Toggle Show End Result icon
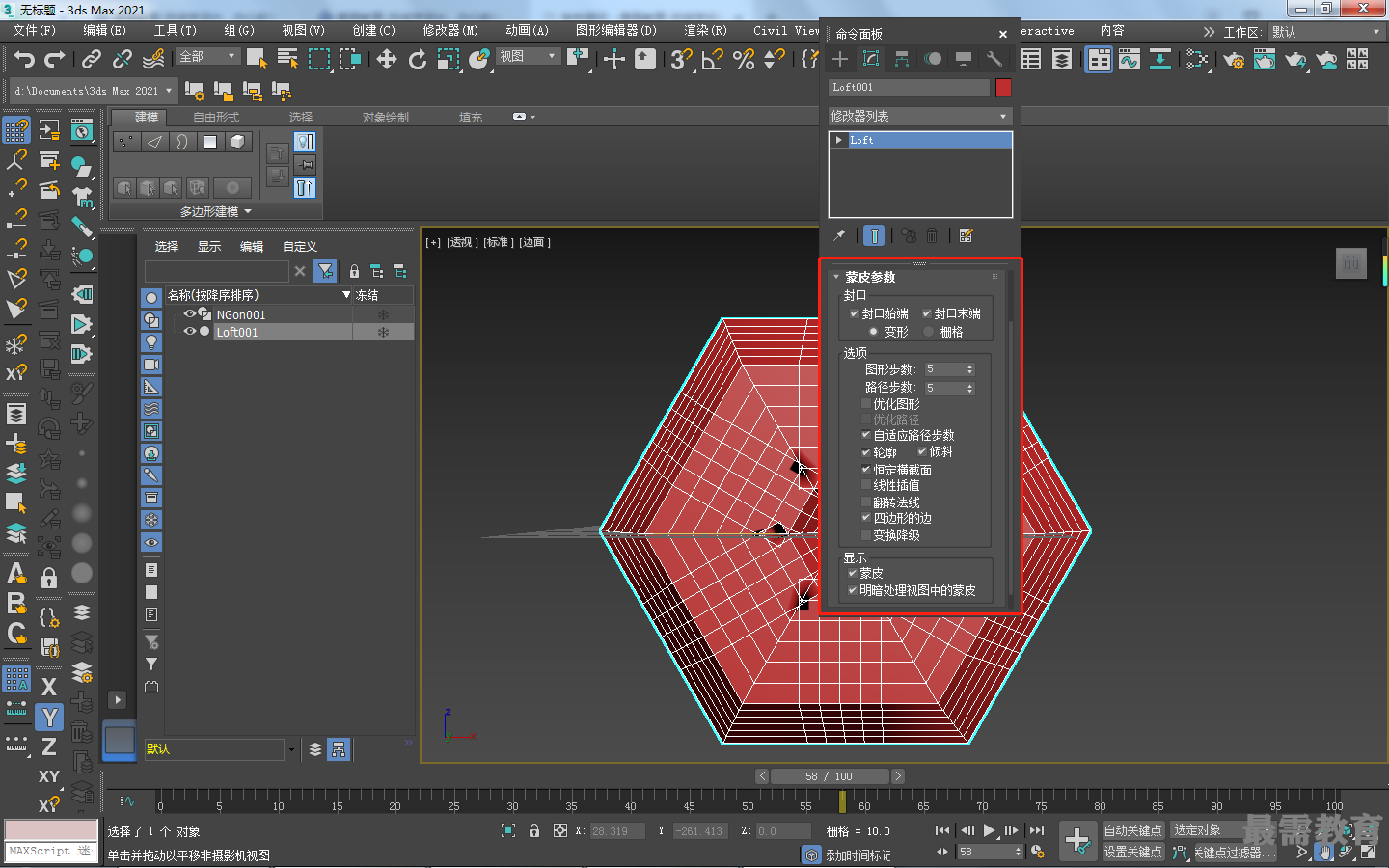1389x868 pixels. (874, 235)
